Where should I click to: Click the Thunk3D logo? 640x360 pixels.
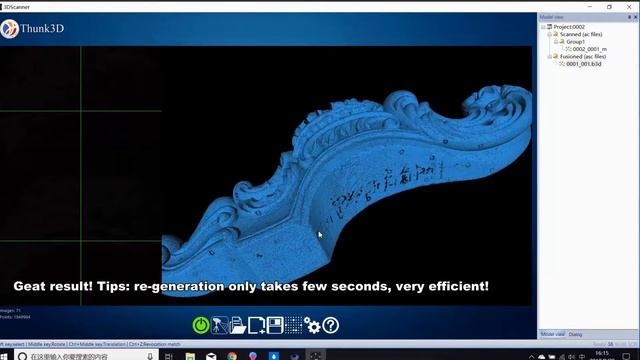point(32,29)
